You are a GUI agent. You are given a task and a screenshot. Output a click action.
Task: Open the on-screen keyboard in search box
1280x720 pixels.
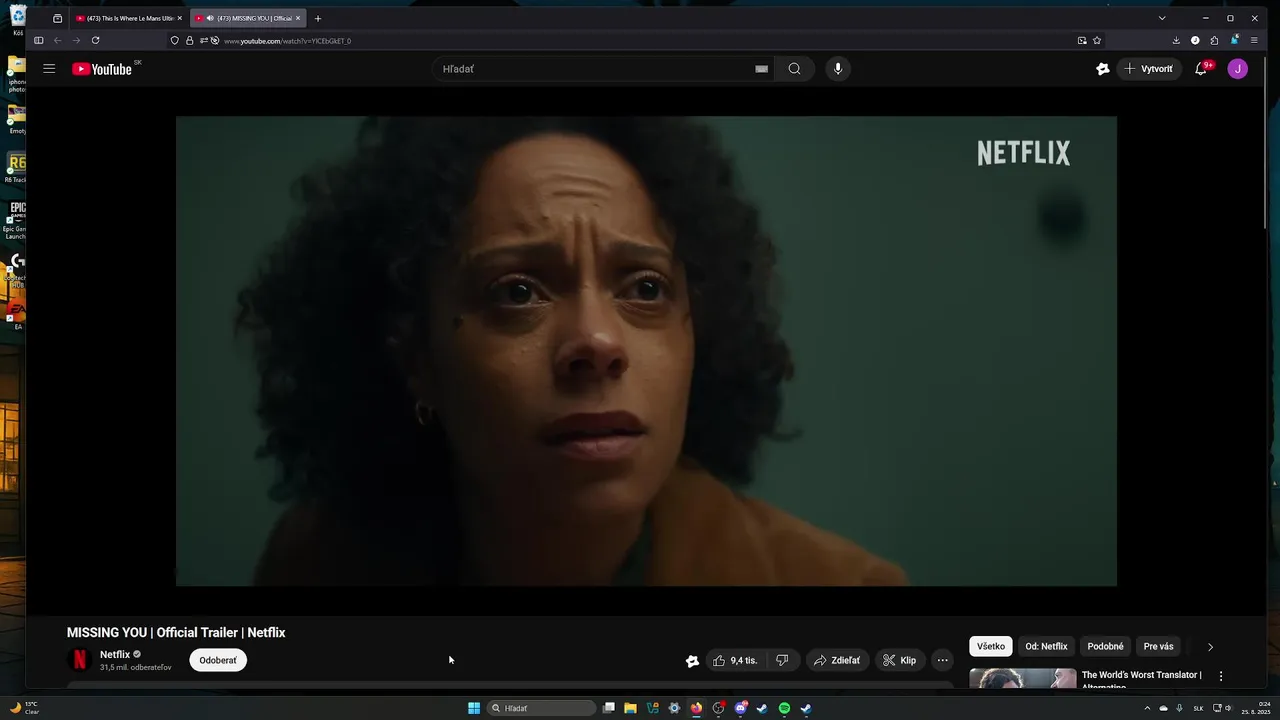pyautogui.click(x=761, y=69)
